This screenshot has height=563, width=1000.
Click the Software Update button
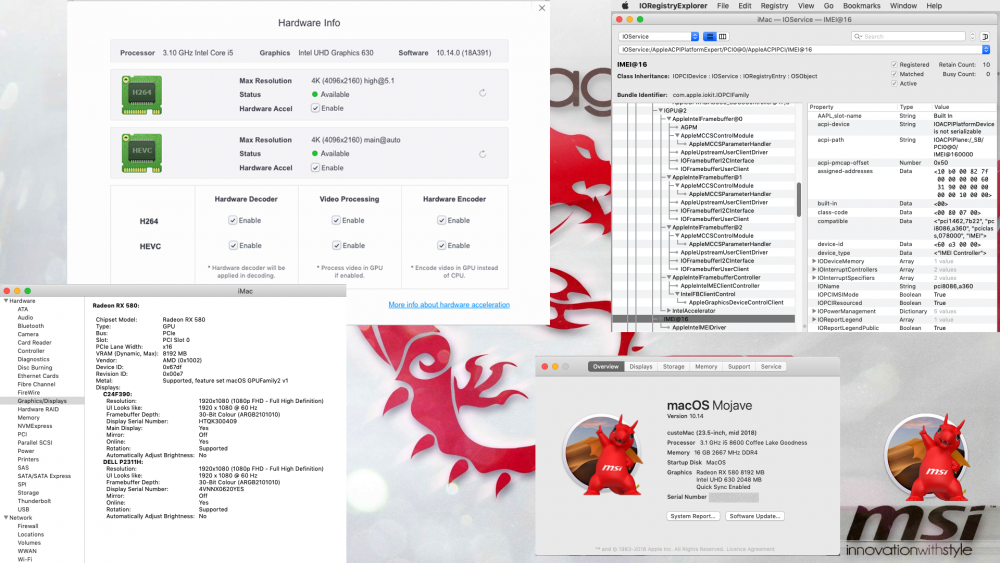coord(754,516)
